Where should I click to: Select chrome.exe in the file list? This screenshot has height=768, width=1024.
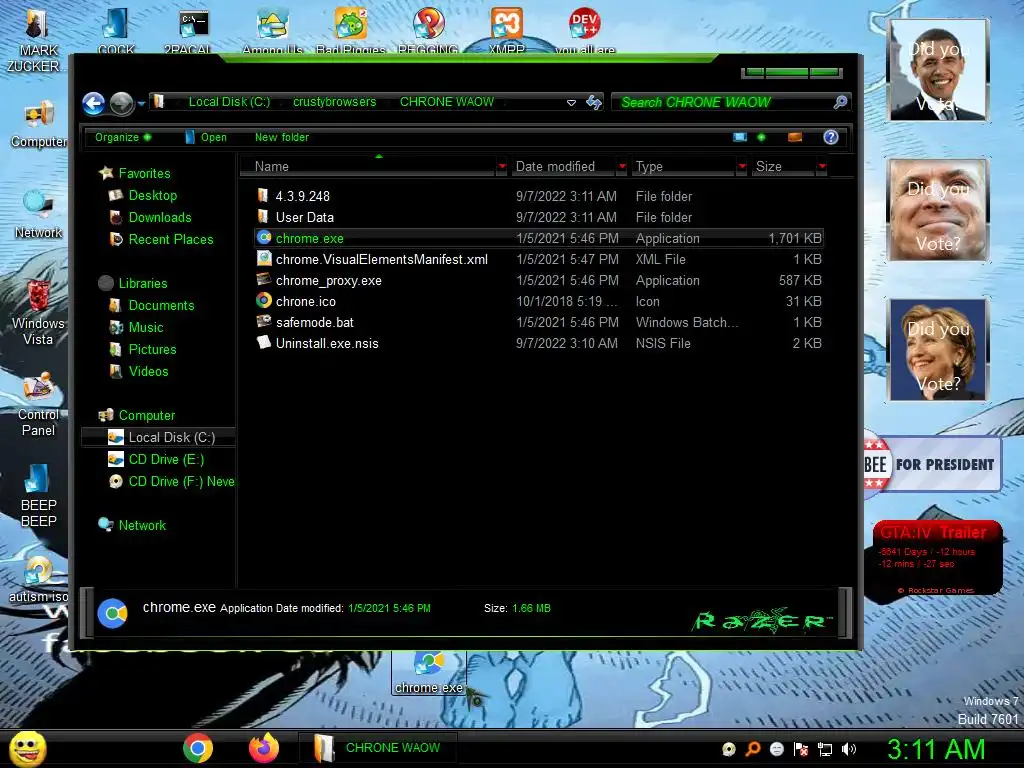point(539,238)
